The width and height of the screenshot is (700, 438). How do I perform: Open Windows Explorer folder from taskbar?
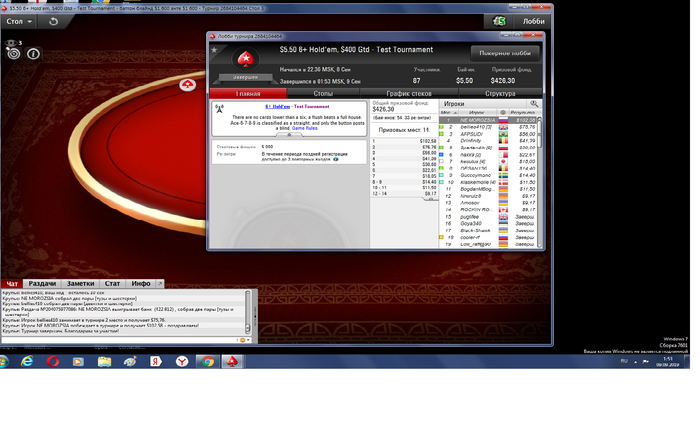tap(104, 361)
